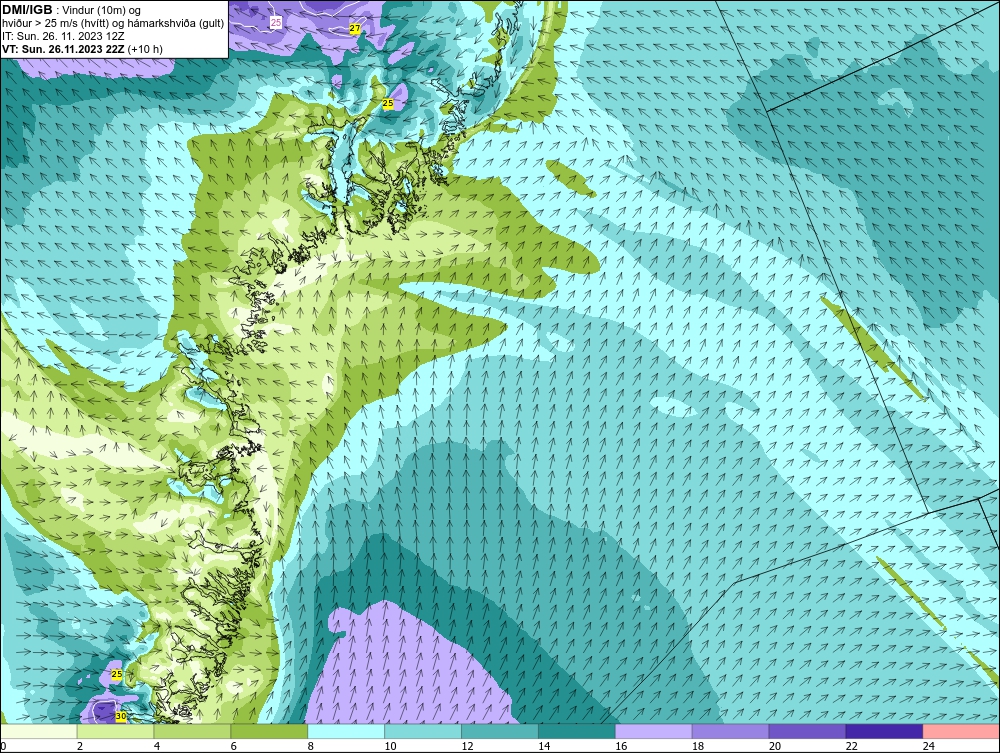Image resolution: width=1000 pixels, height=753 pixels.
Task: Click the DMI/IGB title text
Action: [27, 10]
